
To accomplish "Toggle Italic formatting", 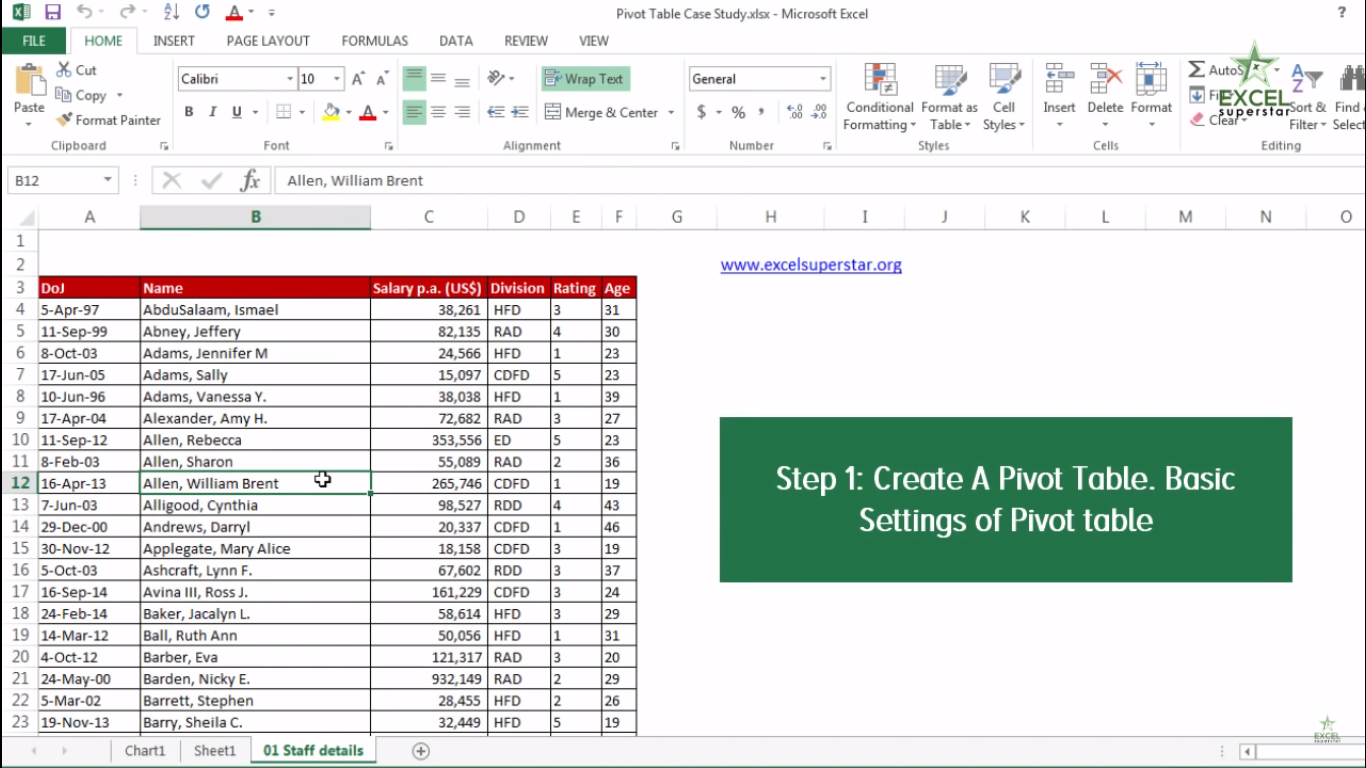I will tap(212, 112).
